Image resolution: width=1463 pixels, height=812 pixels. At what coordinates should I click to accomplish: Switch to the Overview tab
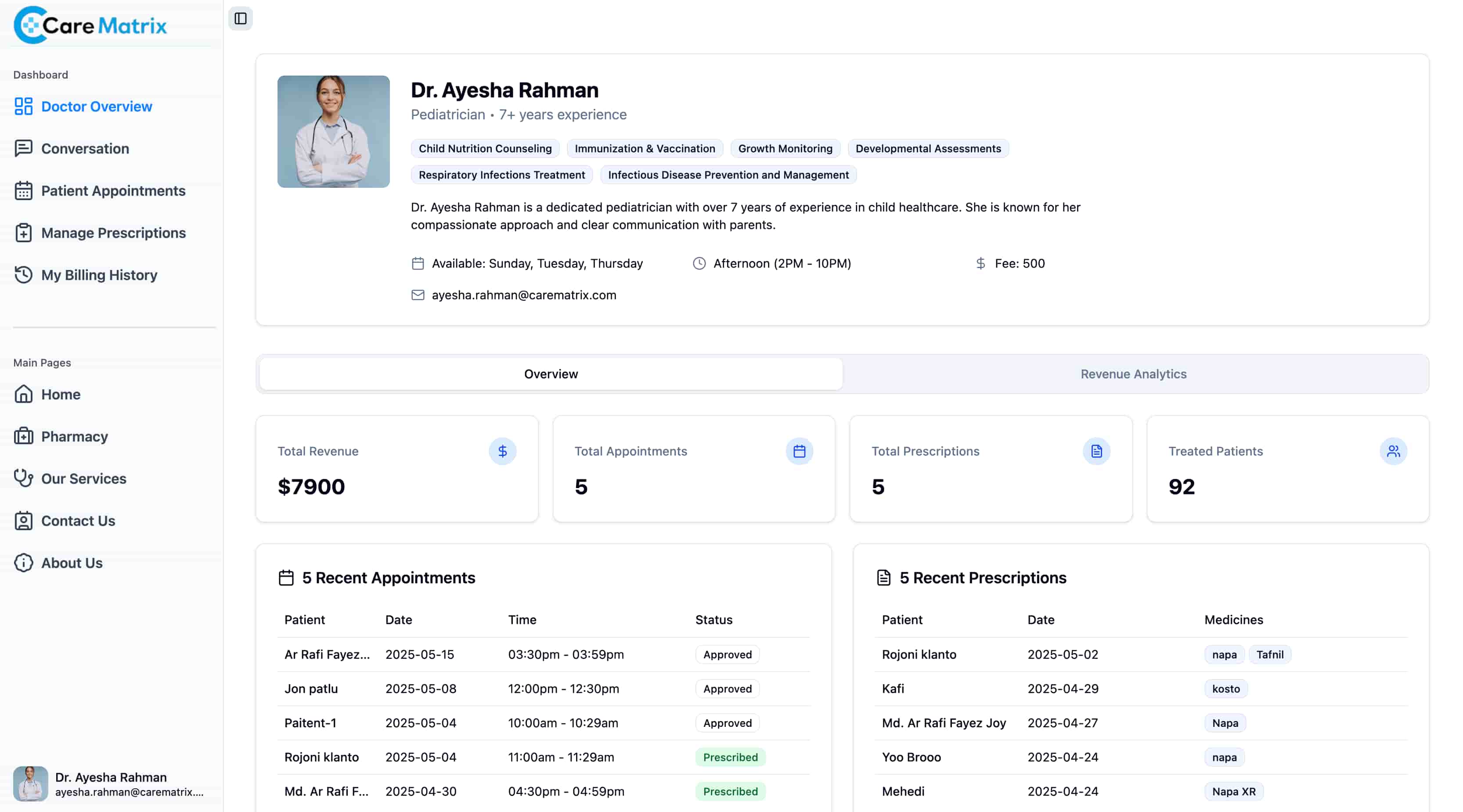point(551,374)
